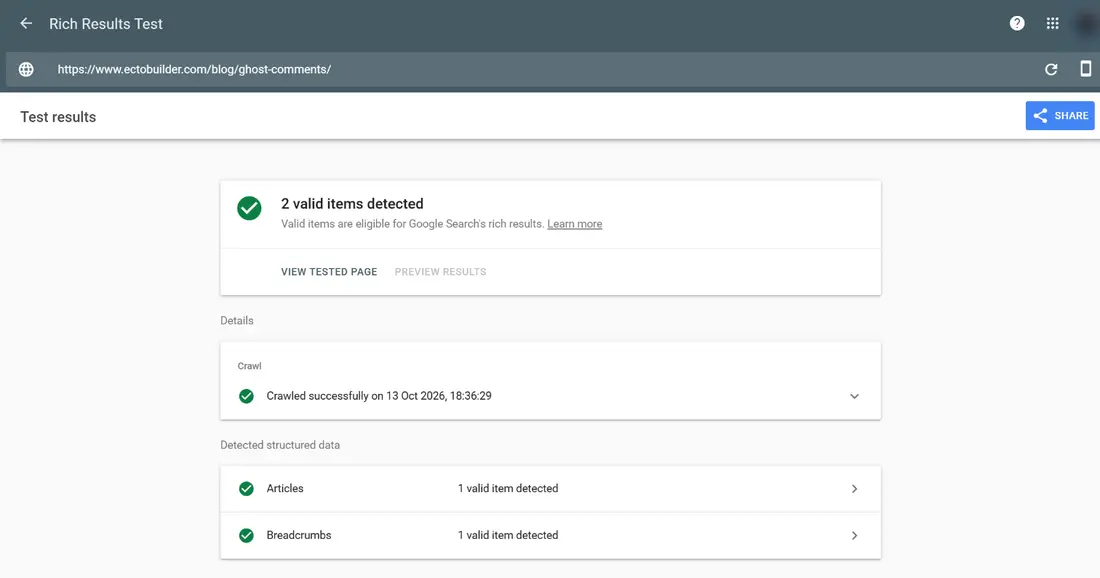Click the green check beside Breadcrumbs
Image resolution: width=1100 pixels, height=578 pixels.
coord(246,535)
